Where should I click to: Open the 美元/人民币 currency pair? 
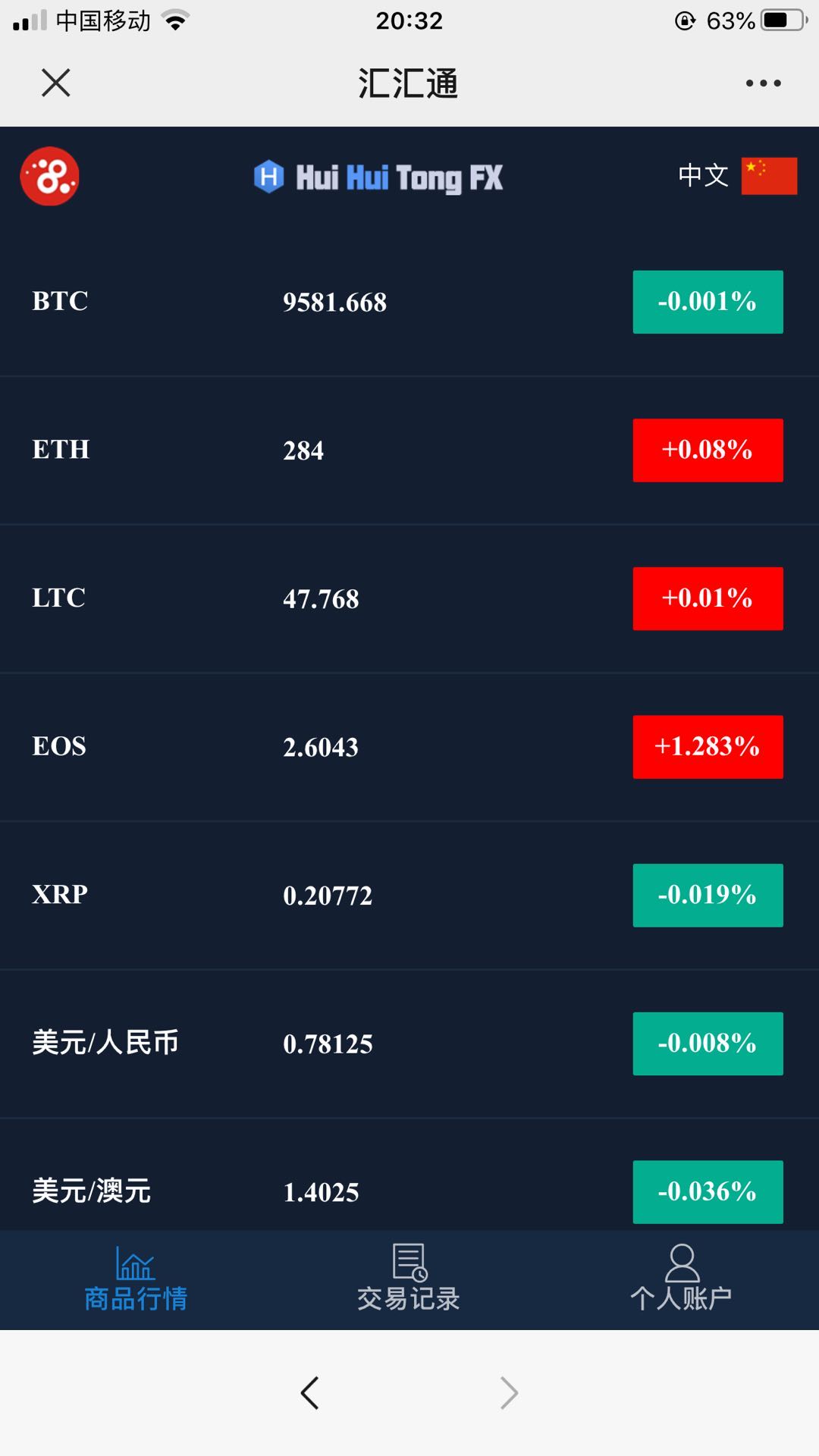105,1043
